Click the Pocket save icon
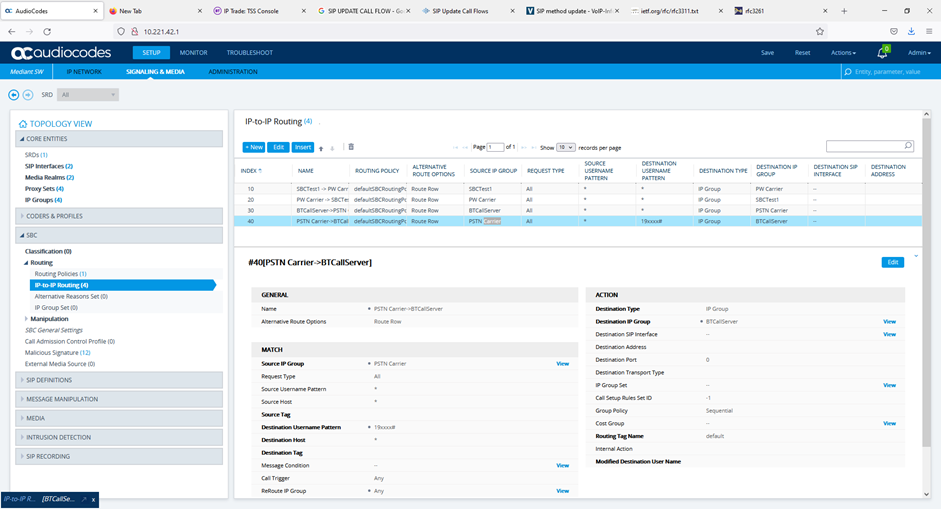The image size is (941, 509). (x=894, y=31)
